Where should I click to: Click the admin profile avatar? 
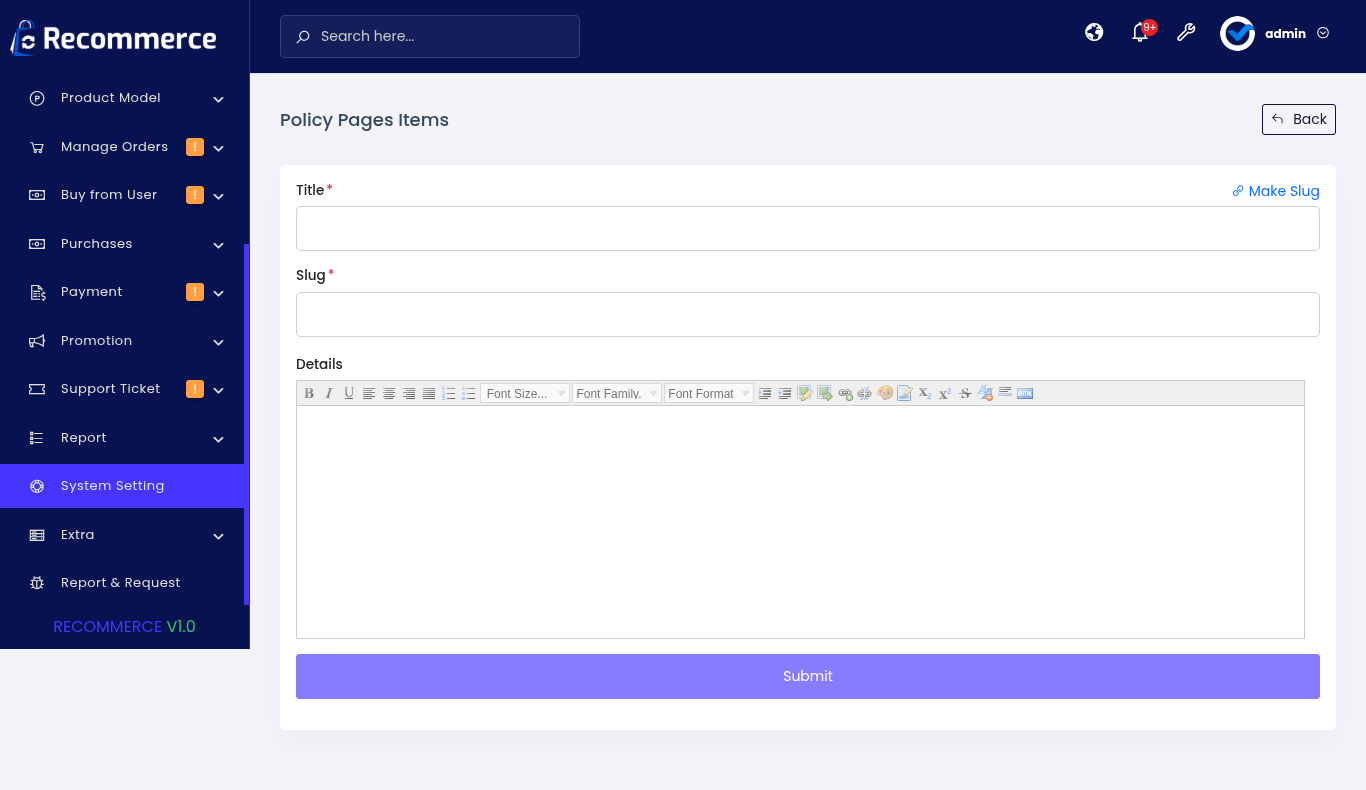pos(1237,33)
